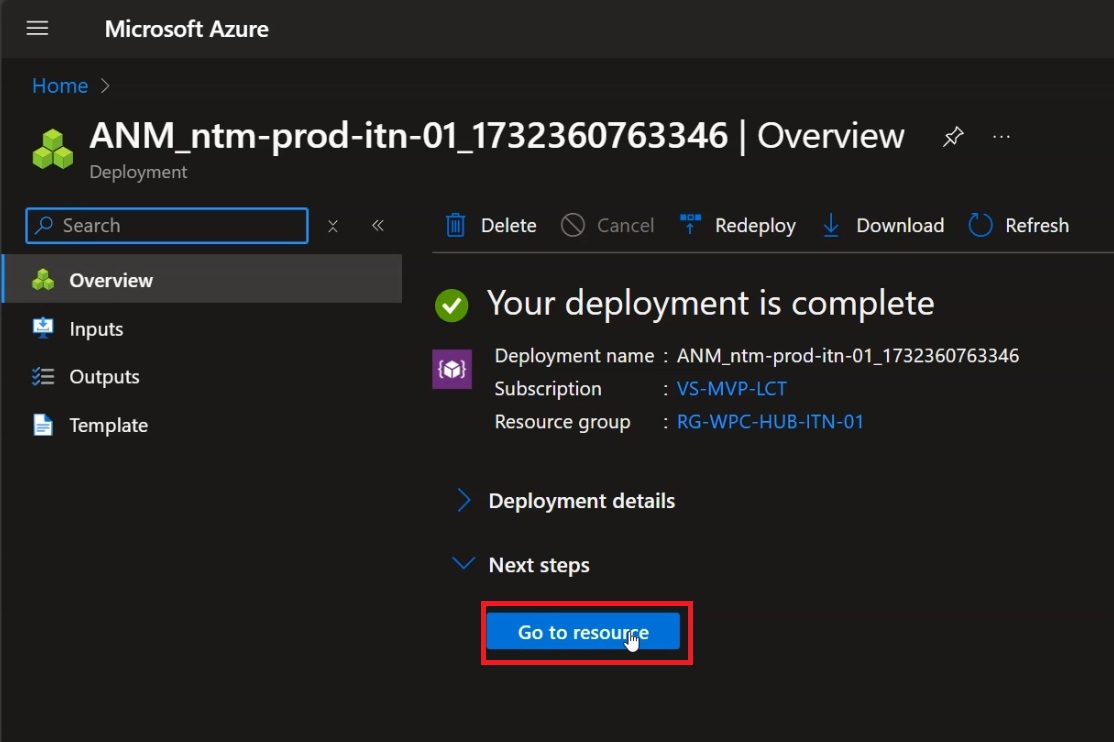Open the VS-MVP-LCT subscription link

coord(731,389)
